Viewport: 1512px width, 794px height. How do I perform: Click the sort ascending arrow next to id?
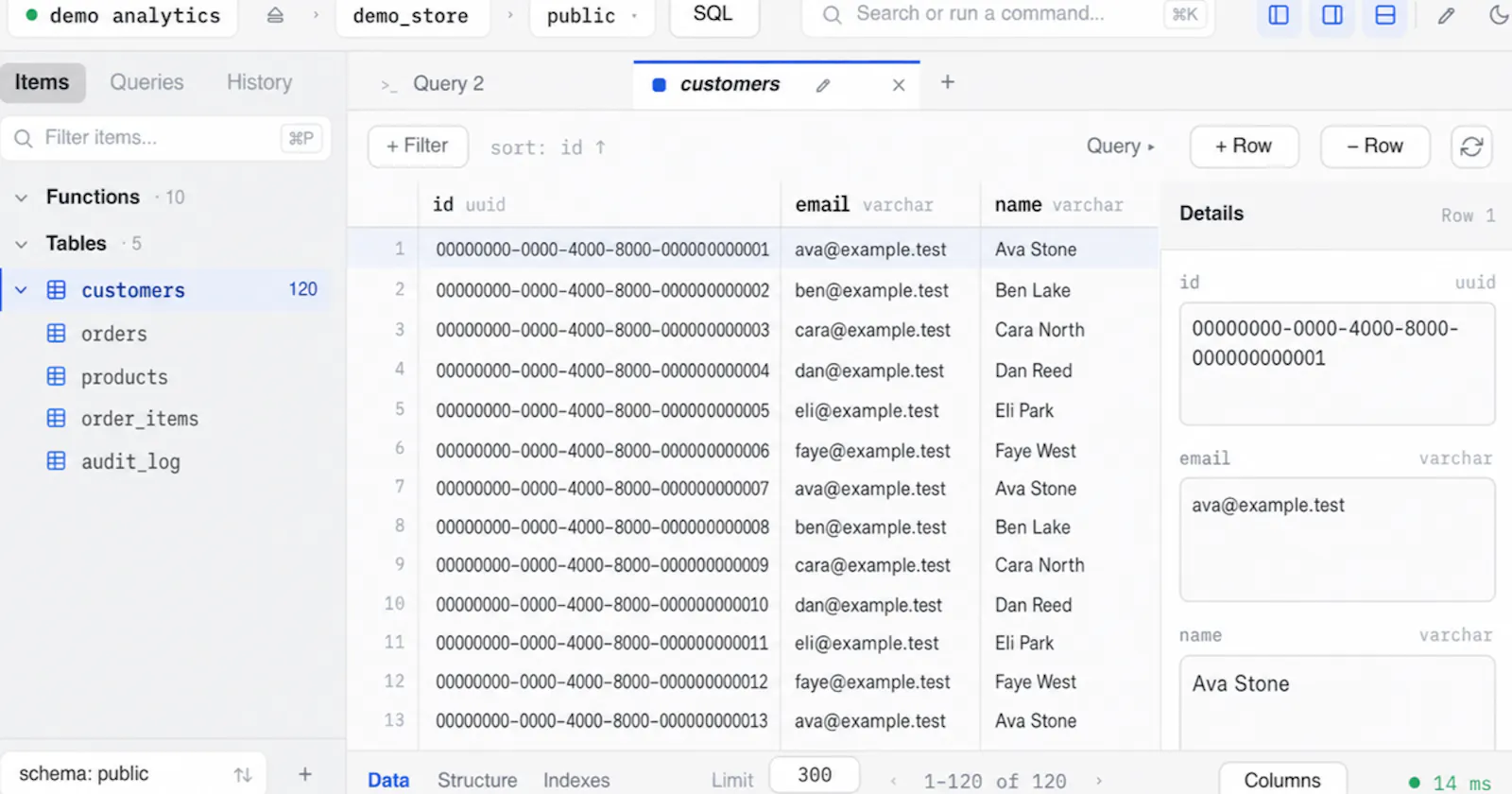point(600,147)
